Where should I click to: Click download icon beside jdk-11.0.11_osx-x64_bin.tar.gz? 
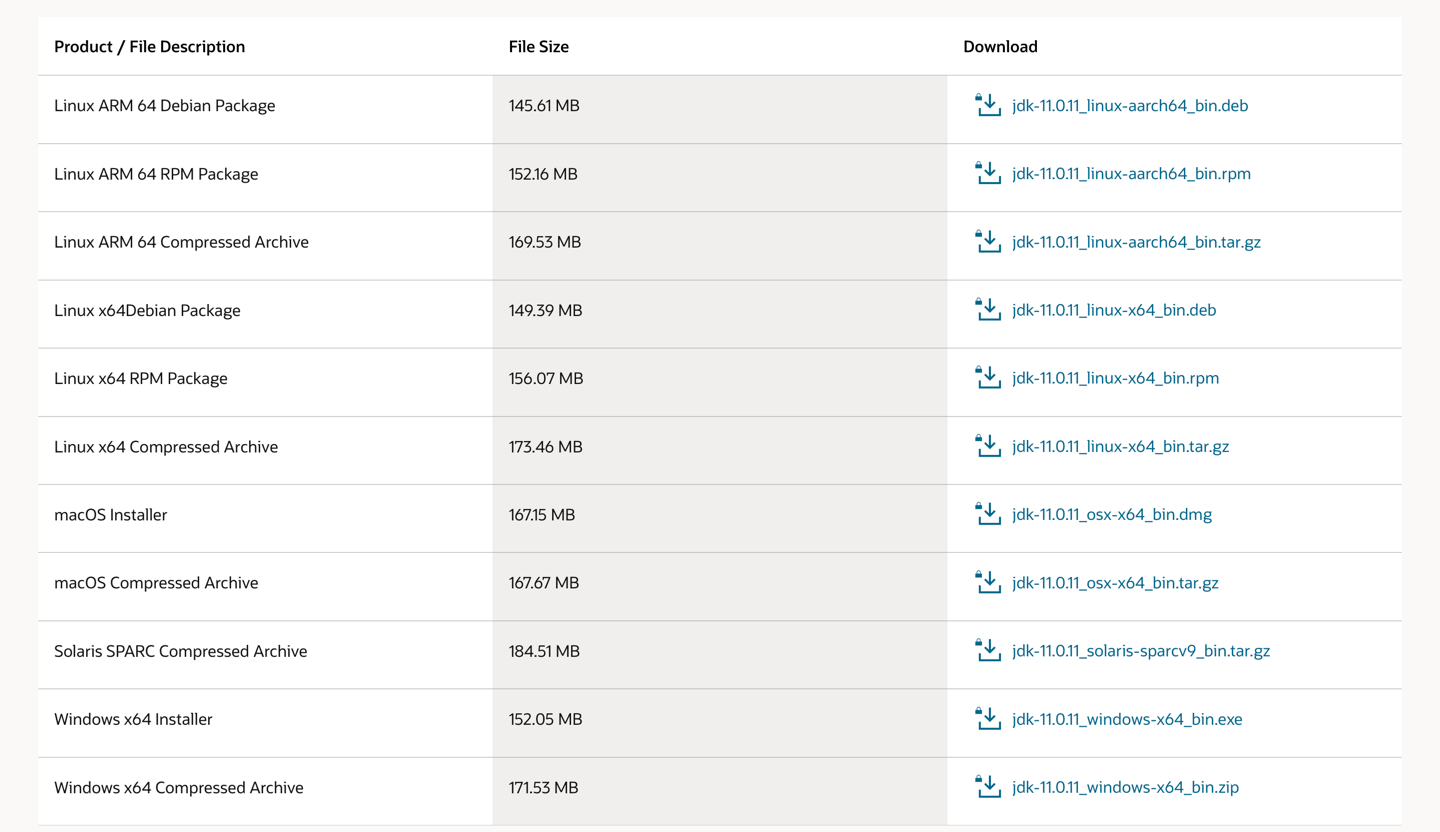988,581
